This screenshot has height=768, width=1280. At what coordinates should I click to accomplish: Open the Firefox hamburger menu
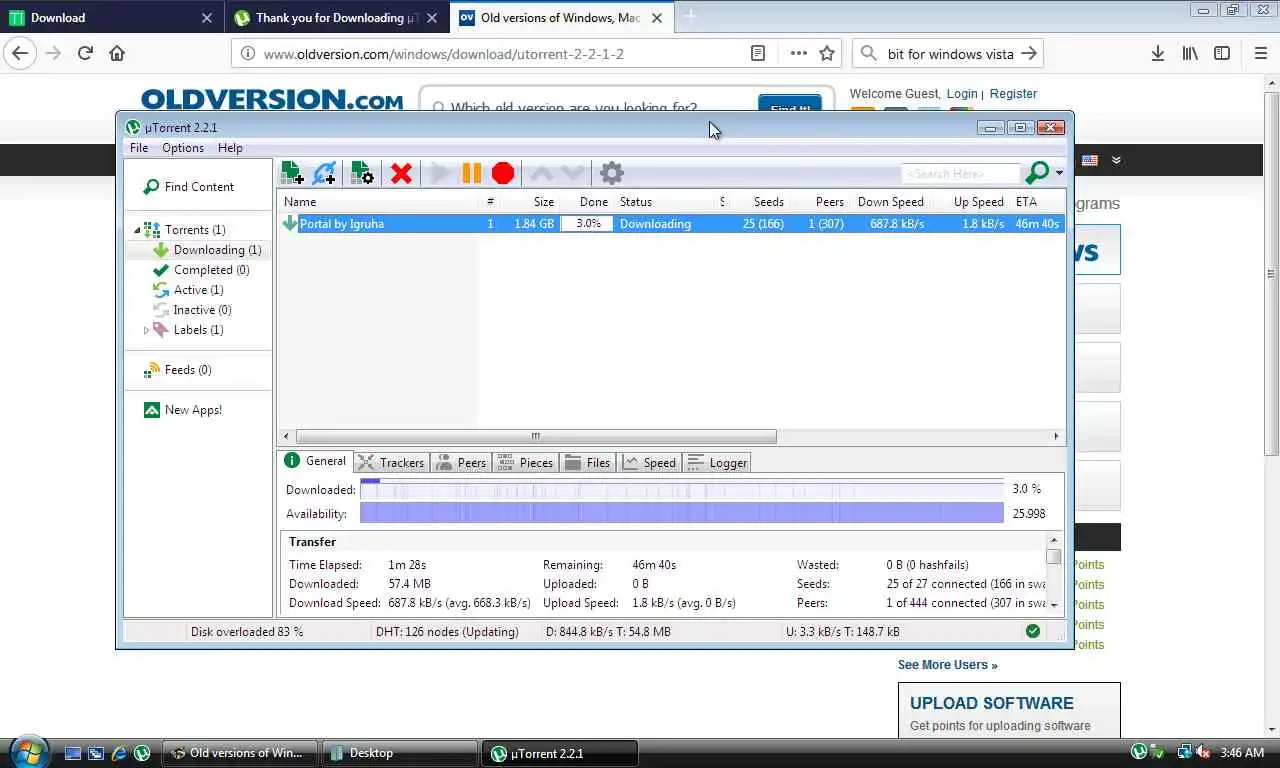click(x=1260, y=53)
